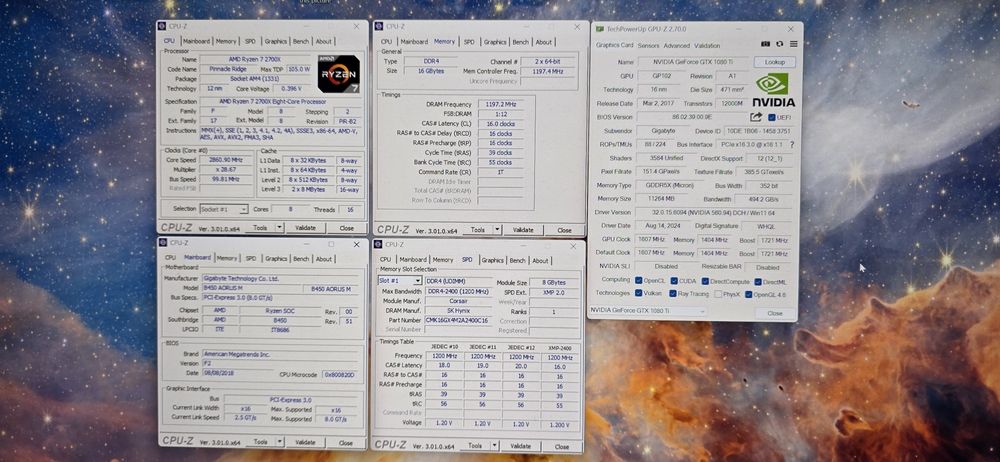This screenshot has height=462, width=1000.
Task: Expand Tools arrow in the memory slot CPU-Z window
Action: [x=494, y=445]
